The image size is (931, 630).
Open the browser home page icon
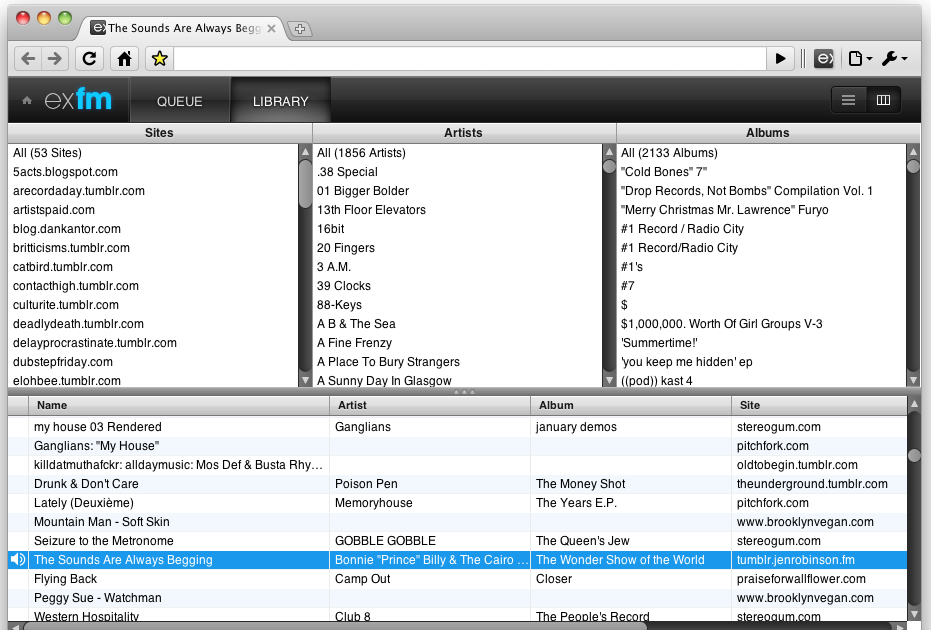[124, 59]
